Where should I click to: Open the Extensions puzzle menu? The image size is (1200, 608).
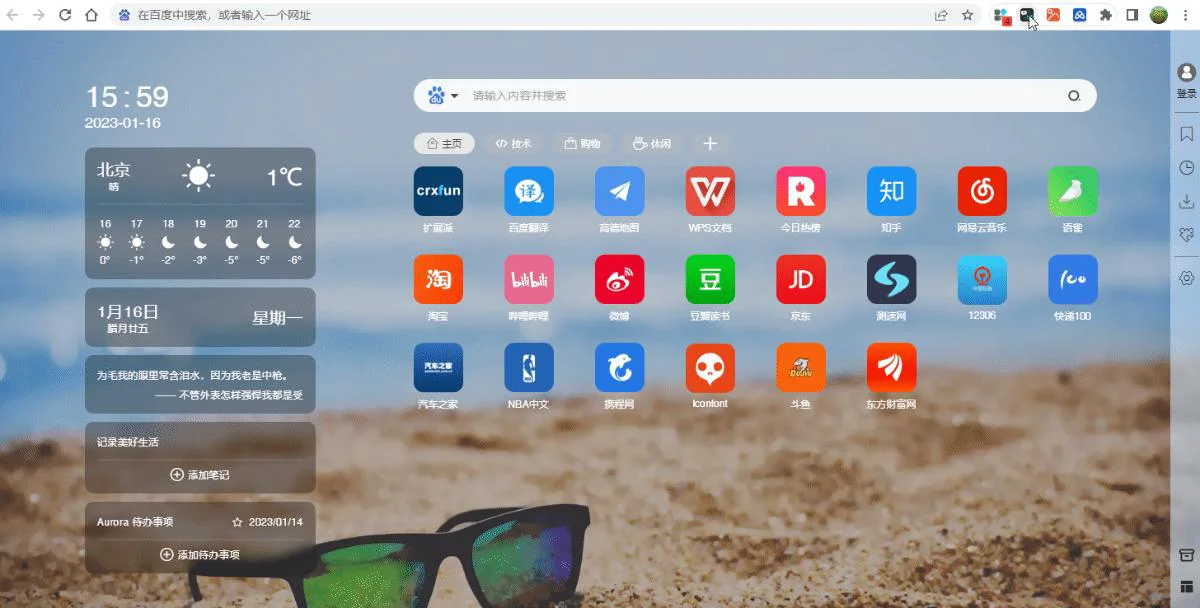coord(1106,15)
